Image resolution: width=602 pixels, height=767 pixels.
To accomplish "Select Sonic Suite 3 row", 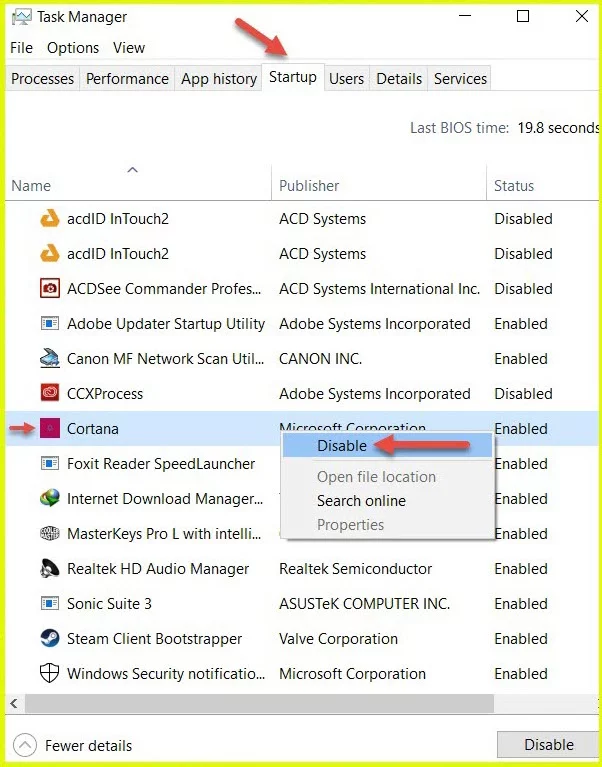I will tap(302, 603).
